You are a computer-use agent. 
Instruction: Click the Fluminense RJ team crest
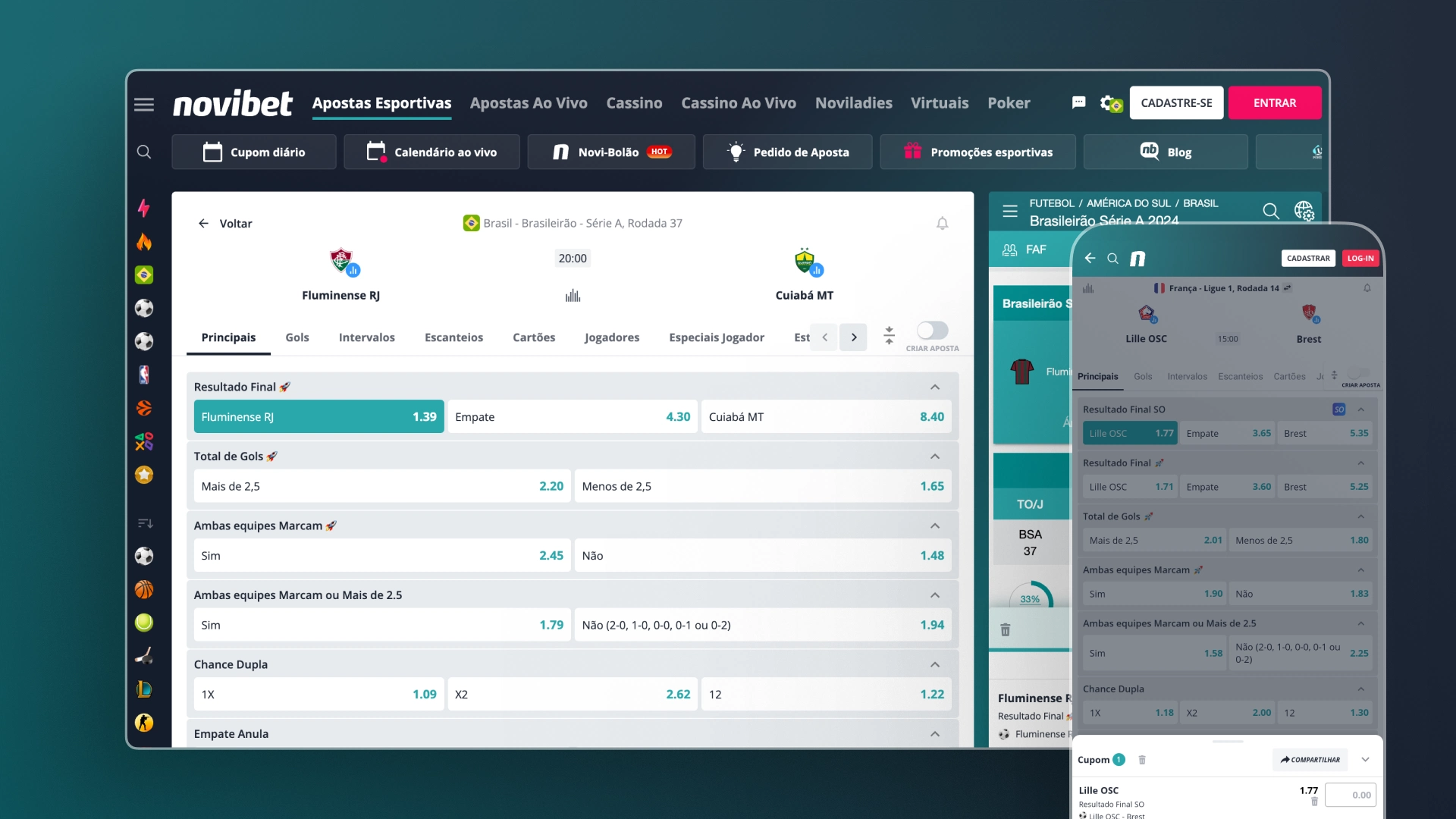point(341,260)
